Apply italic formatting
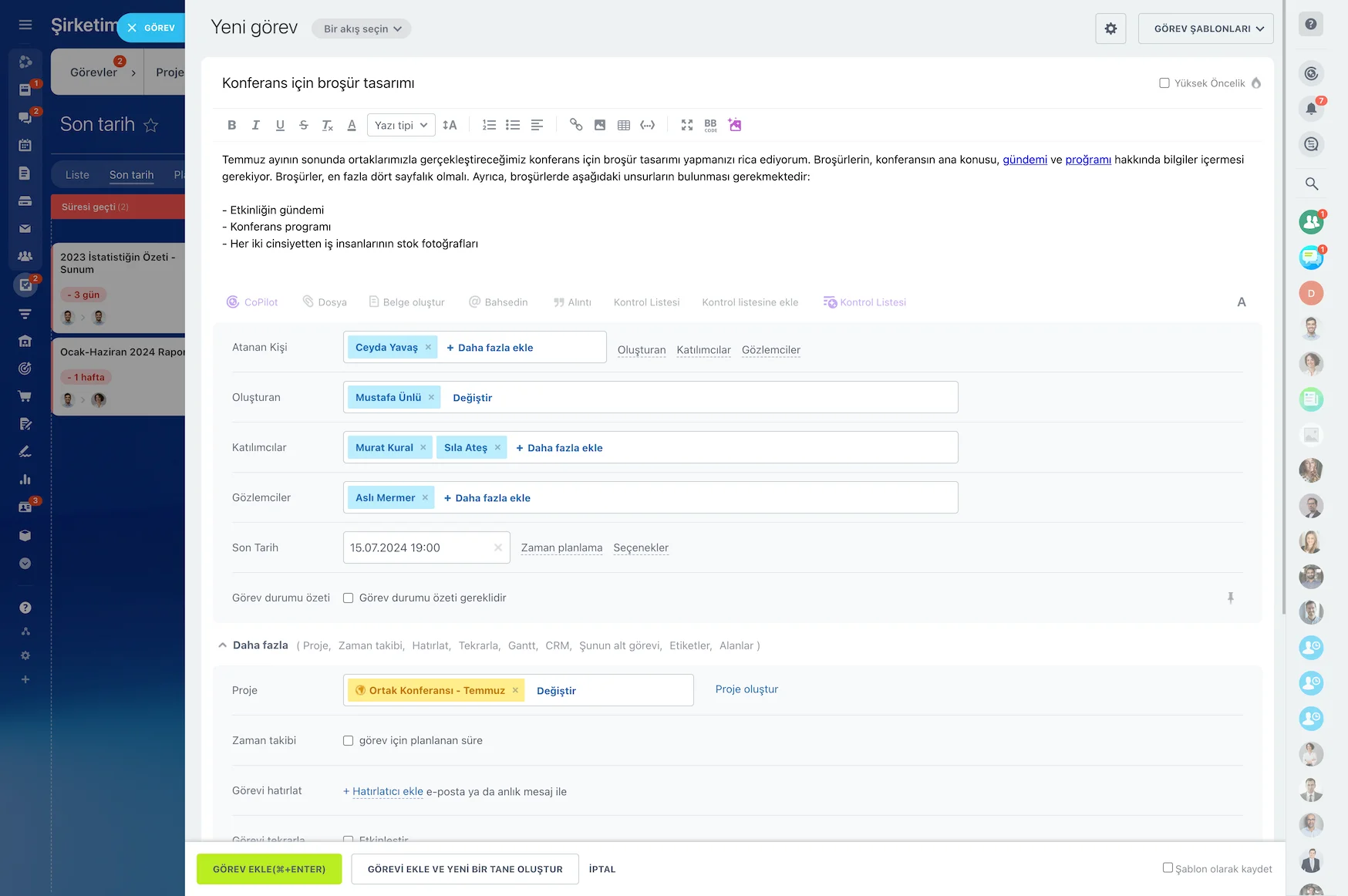 (256, 125)
